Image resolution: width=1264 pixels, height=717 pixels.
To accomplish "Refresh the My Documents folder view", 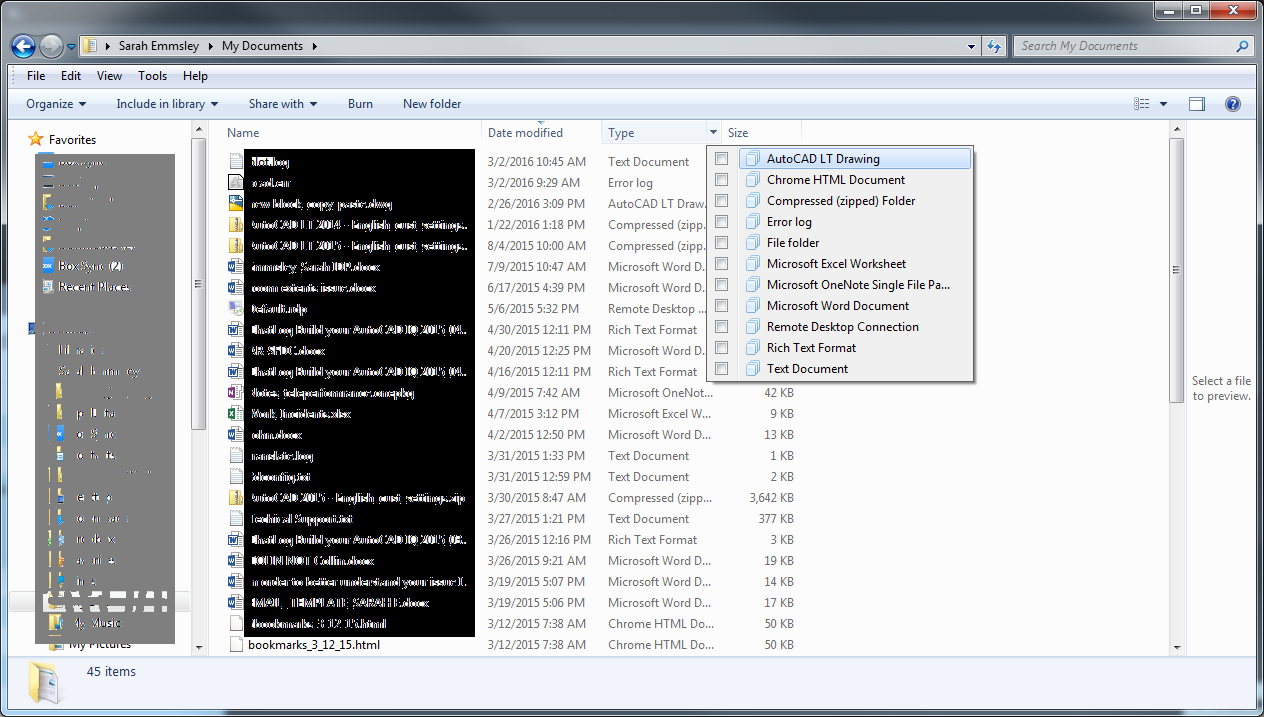I will (x=994, y=46).
